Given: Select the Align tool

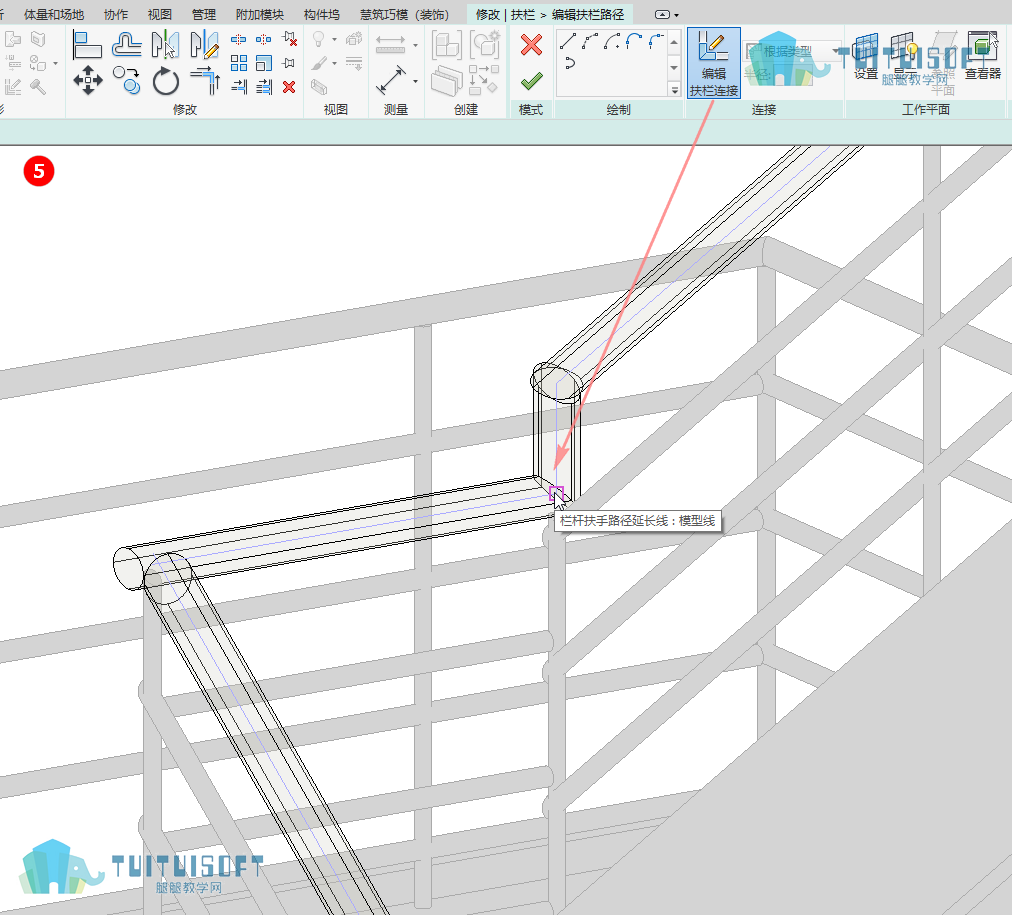Looking at the screenshot, I should [87, 45].
